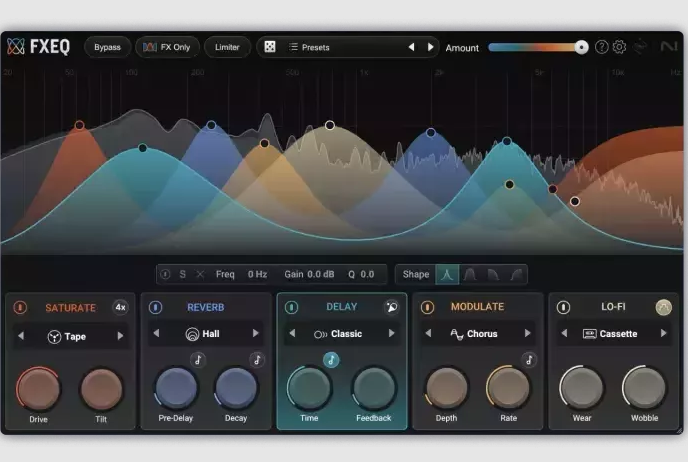Select previous Lo-Fi type before Cassette
Image resolution: width=688 pixels, height=462 pixels.
click(x=564, y=333)
